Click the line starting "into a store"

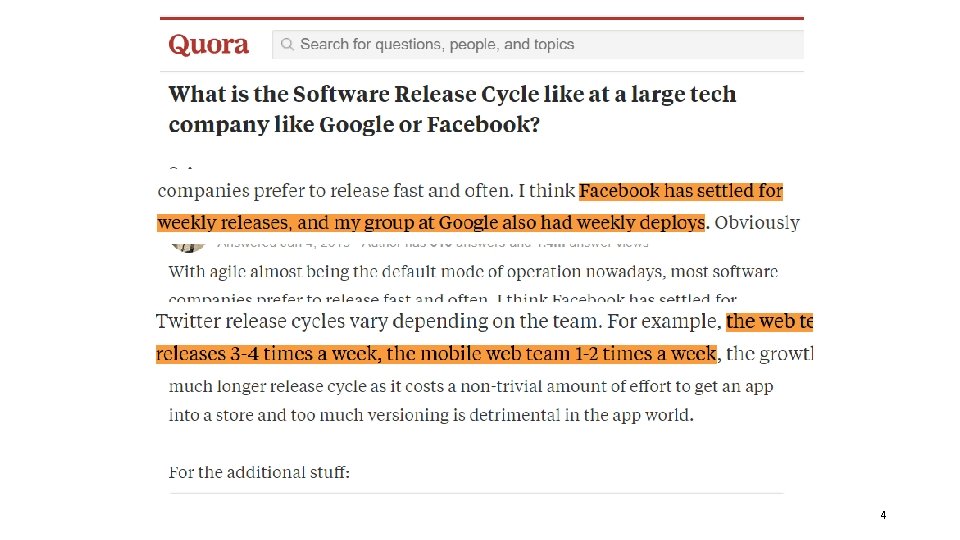pyautogui.click(x=431, y=415)
